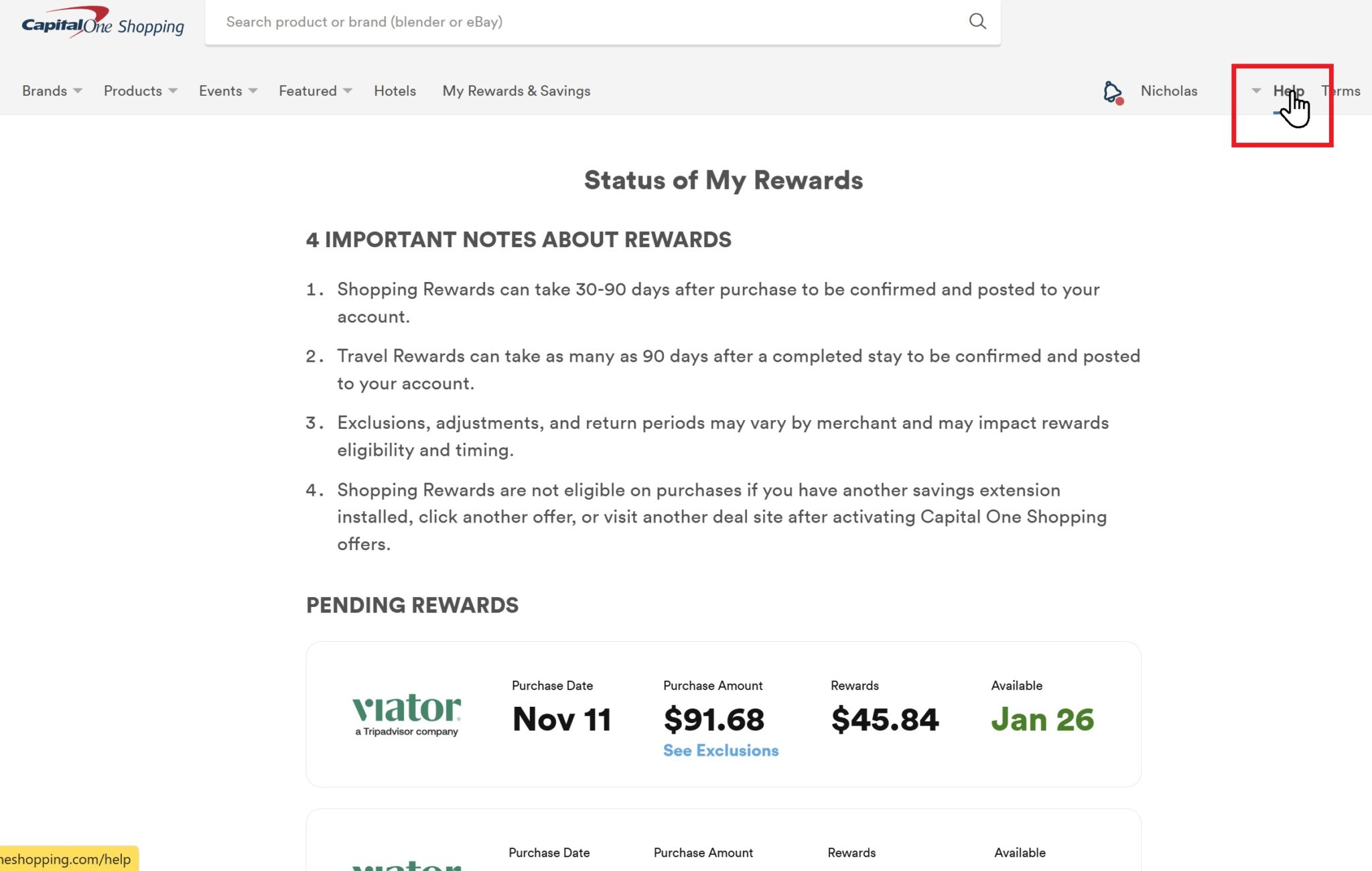Click the Jan 26 available date
The width and height of the screenshot is (1372, 871).
click(x=1042, y=720)
